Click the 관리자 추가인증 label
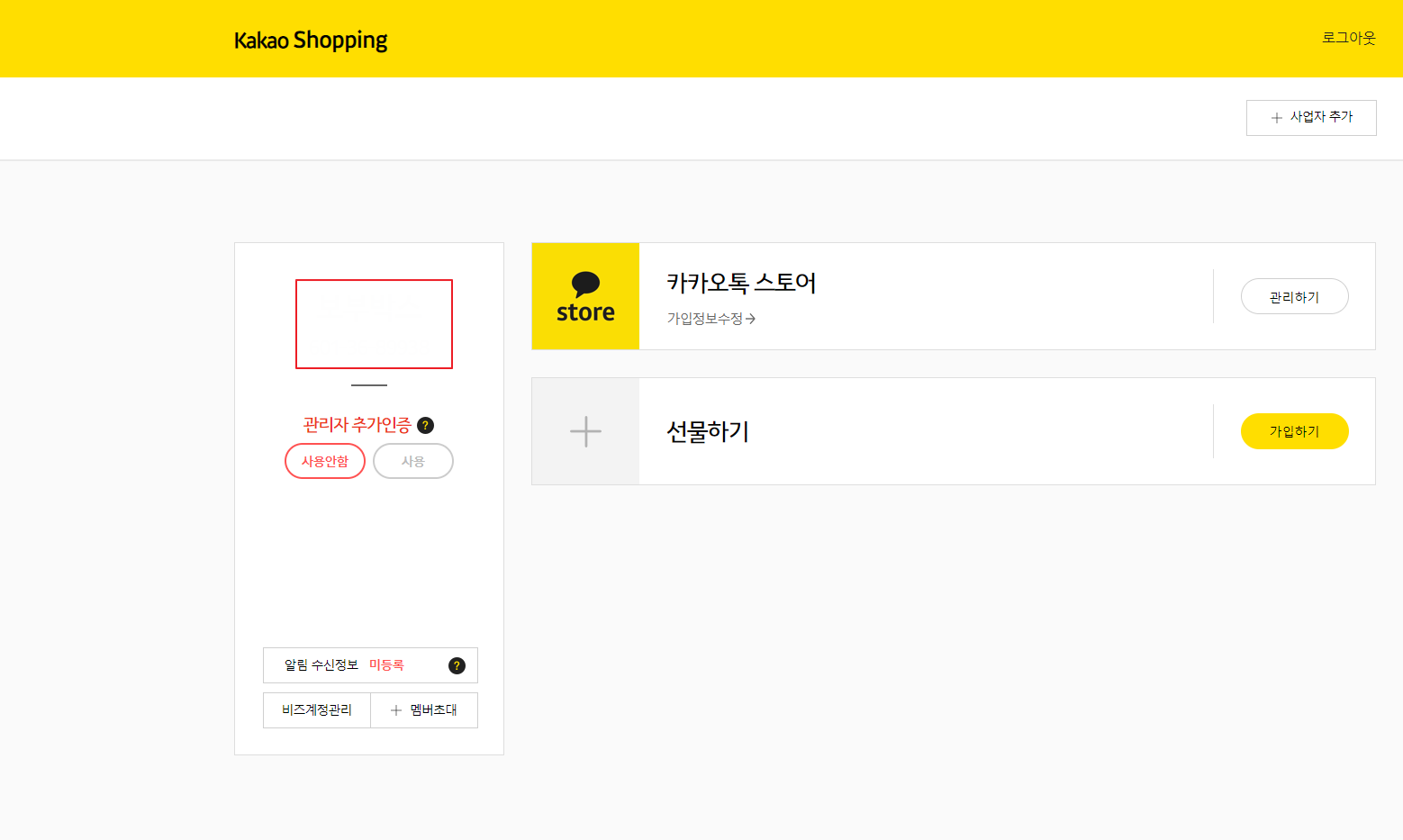This screenshot has height=840, width=1403. point(357,425)
